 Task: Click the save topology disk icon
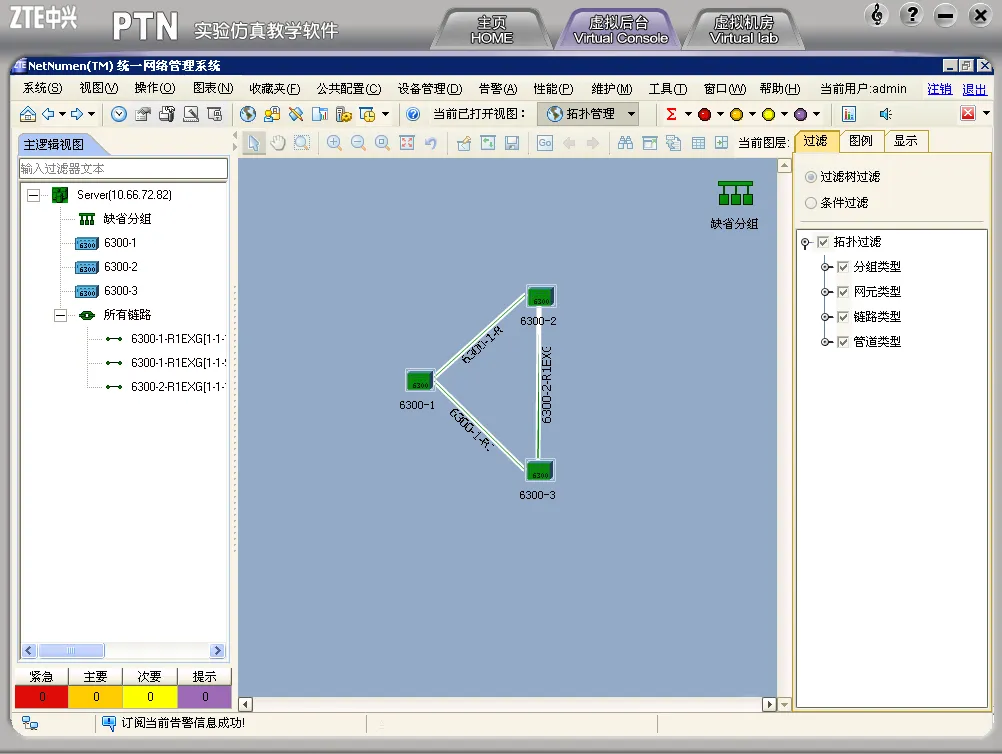pos(512,142)
